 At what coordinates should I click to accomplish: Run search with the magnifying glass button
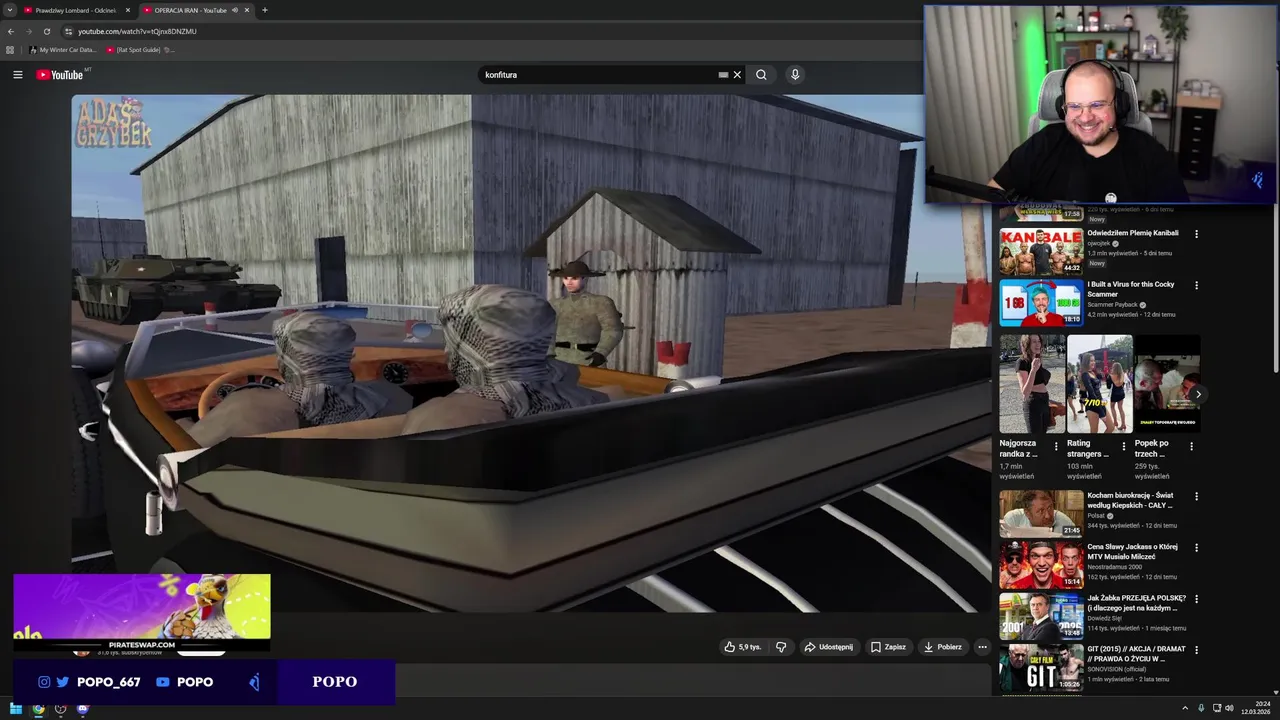click(x=761, y=75)
